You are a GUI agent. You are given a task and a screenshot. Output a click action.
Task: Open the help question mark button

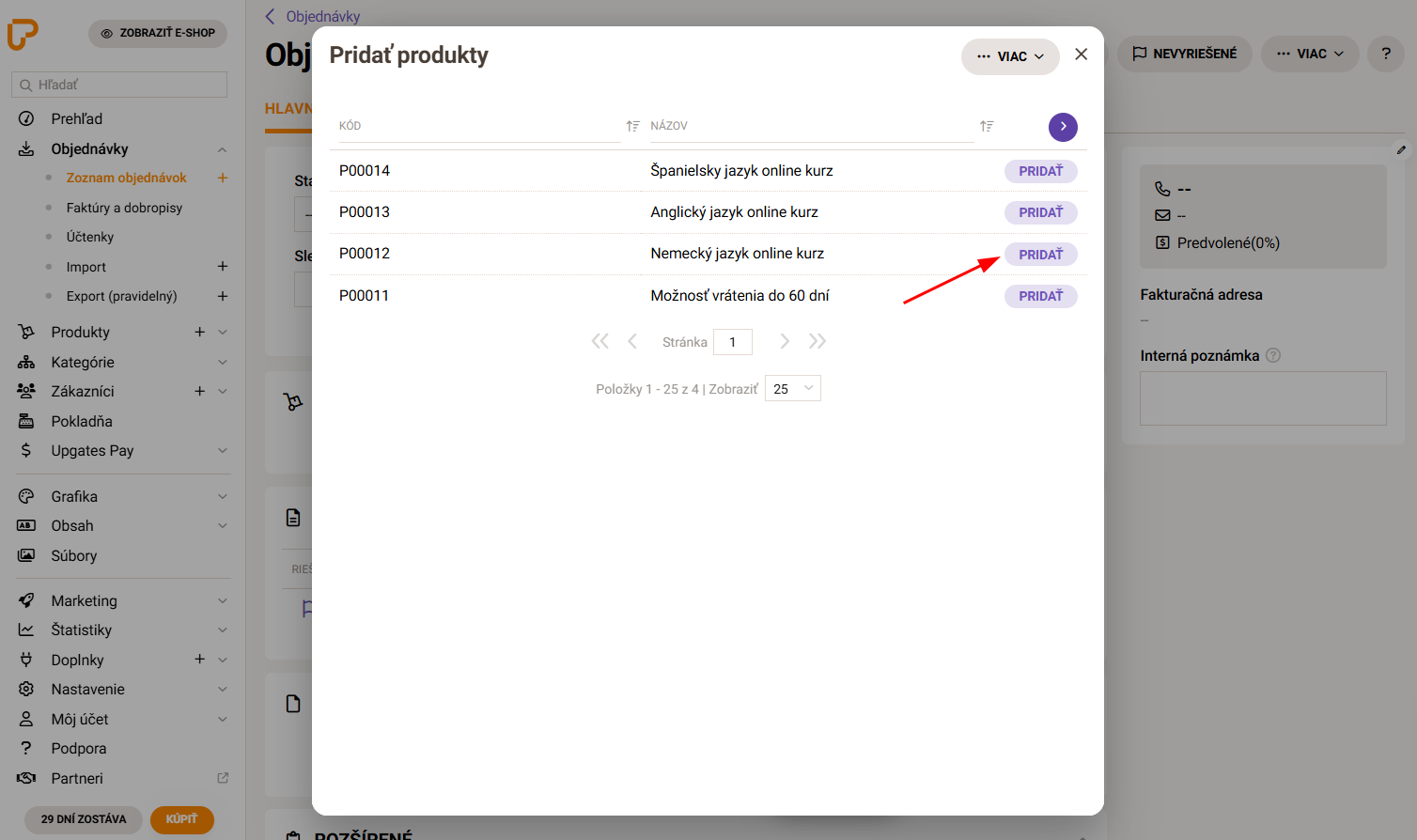coord(1386,54)
